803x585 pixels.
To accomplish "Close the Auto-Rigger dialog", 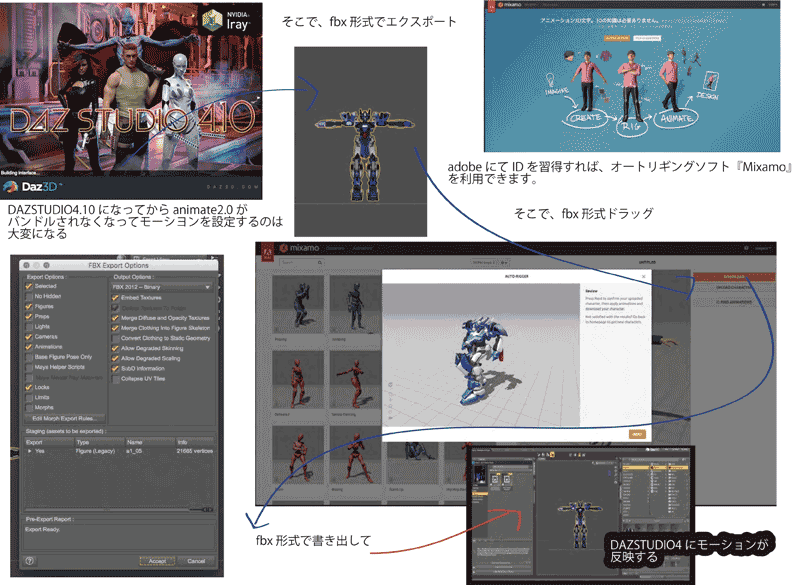I will (644, 277).
